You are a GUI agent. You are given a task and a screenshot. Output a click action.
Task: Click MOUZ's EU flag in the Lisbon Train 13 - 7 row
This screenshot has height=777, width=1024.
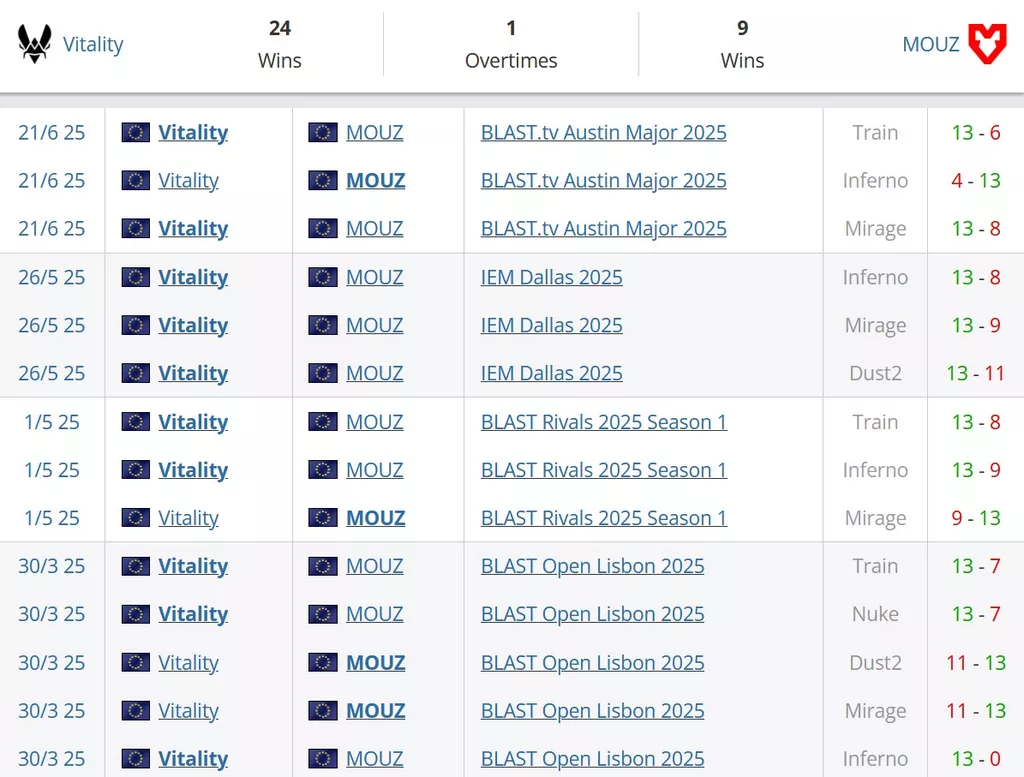pyautogui.click(x=323, y=566)
